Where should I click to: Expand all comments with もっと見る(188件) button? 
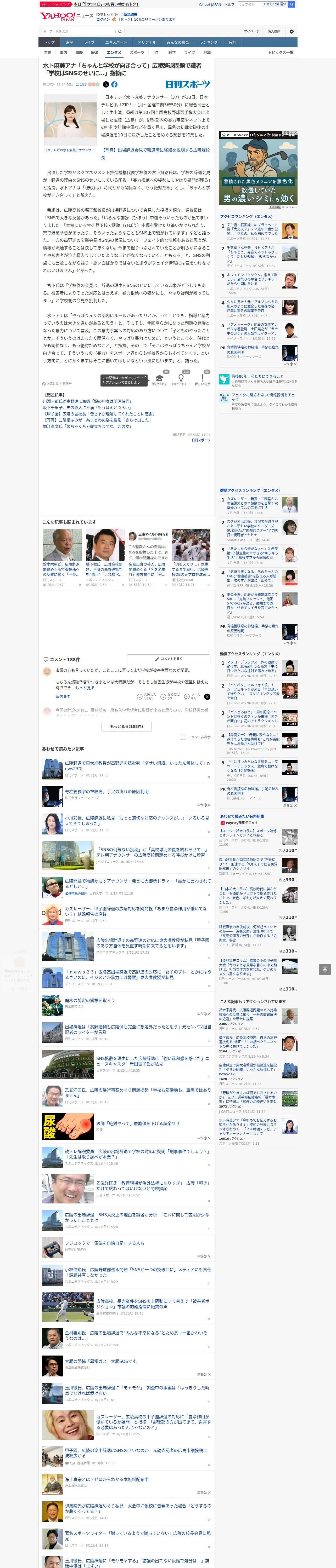pyautogui.click(x=127, y=726)
